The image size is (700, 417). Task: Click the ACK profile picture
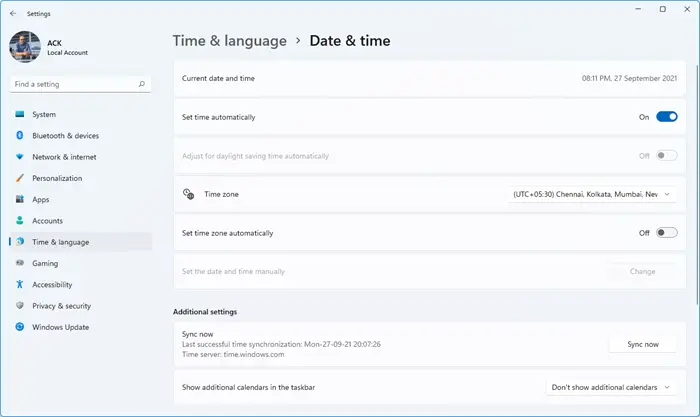tap(25, 47)
